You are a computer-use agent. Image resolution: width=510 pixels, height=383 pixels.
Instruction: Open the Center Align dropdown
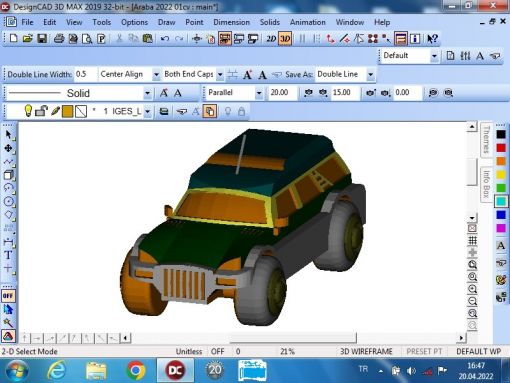point(156,74)
